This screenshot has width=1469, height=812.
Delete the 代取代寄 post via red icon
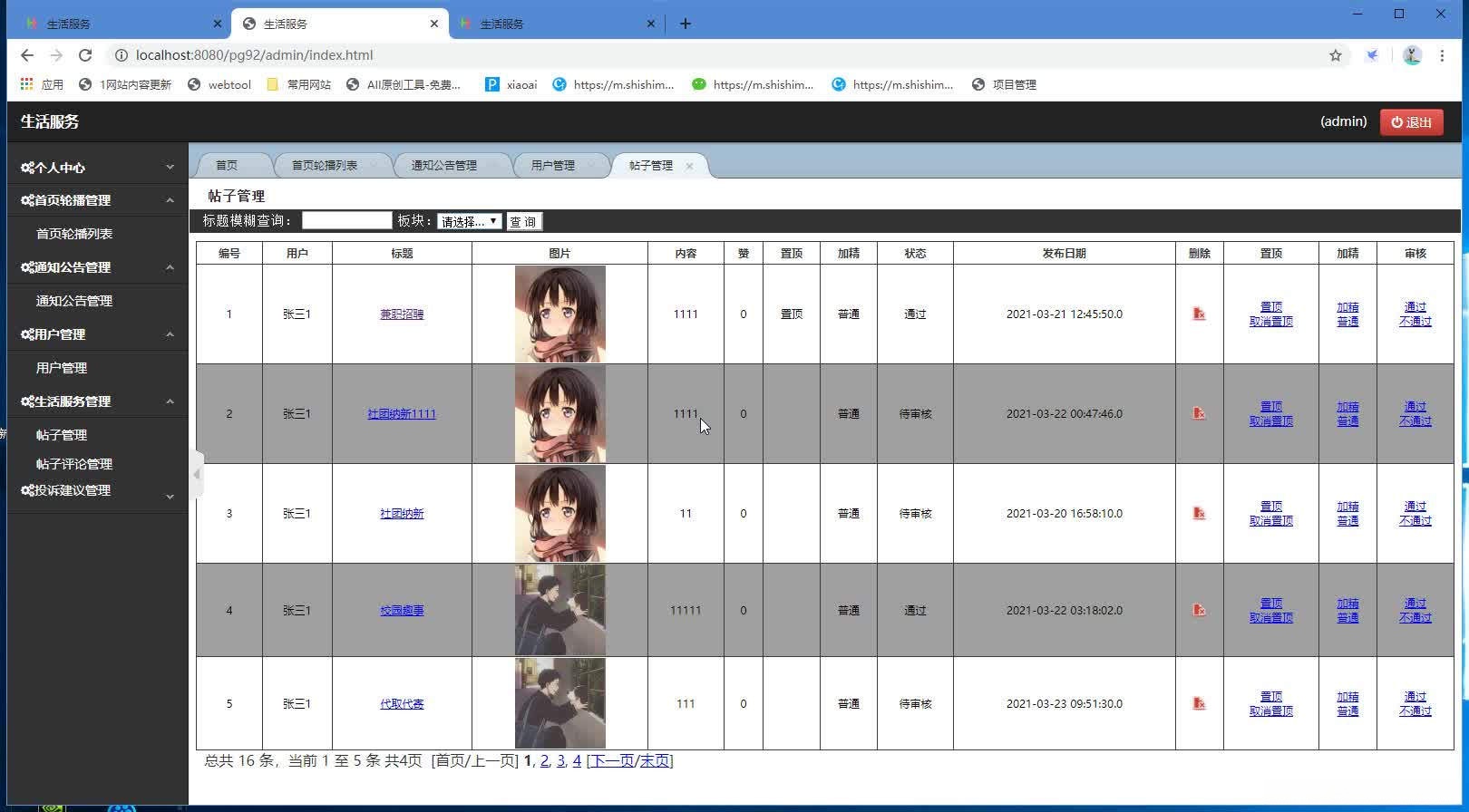[x=1199, y=703]
